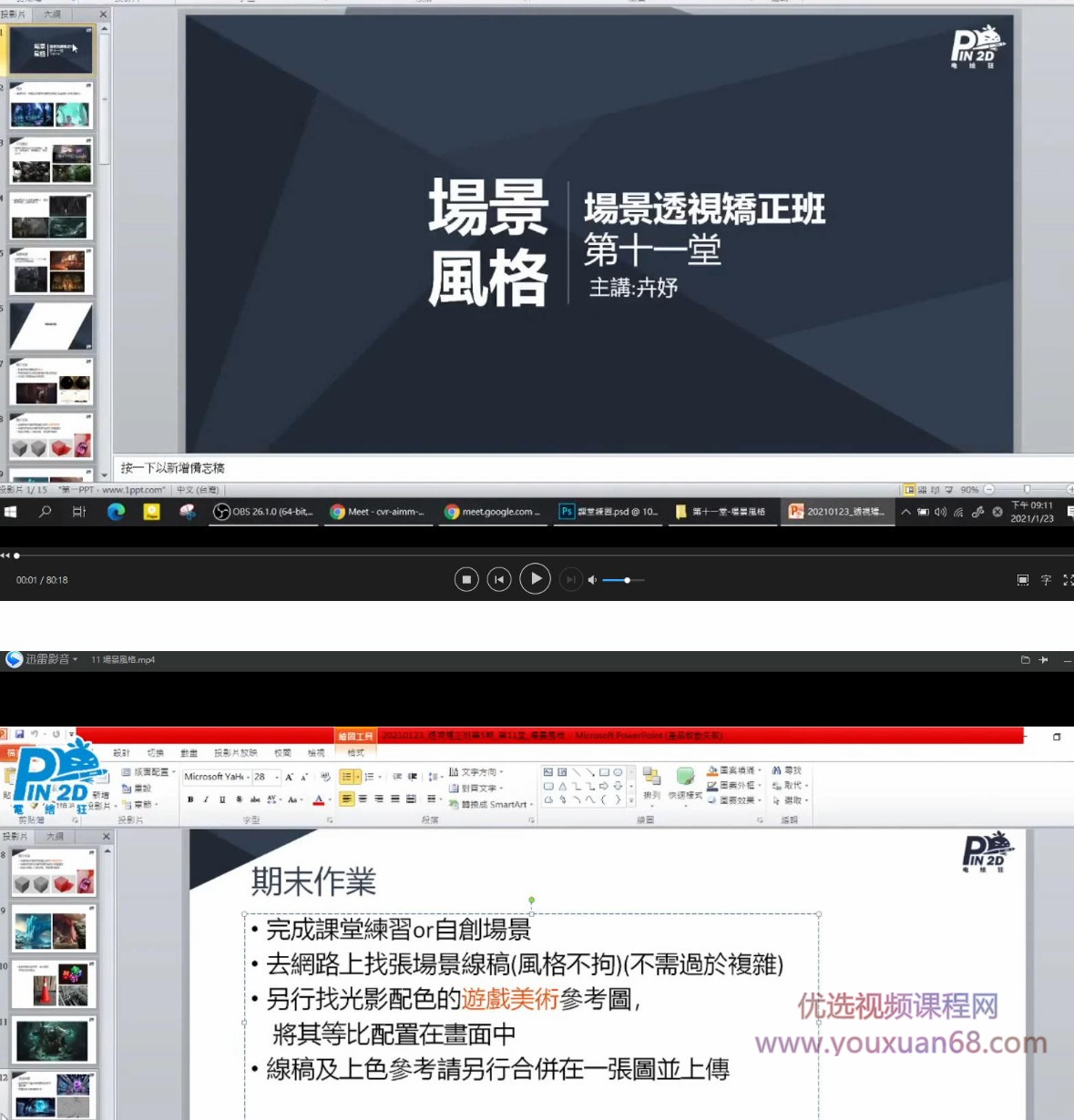Switch to the 投影片放映 ribbon tab
1074x1120 pixels.
pos(236,753)
